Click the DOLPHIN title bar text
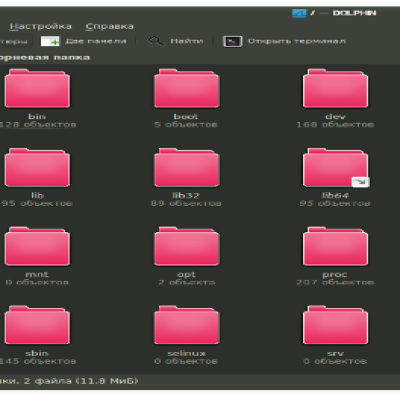 pos(354,13)
